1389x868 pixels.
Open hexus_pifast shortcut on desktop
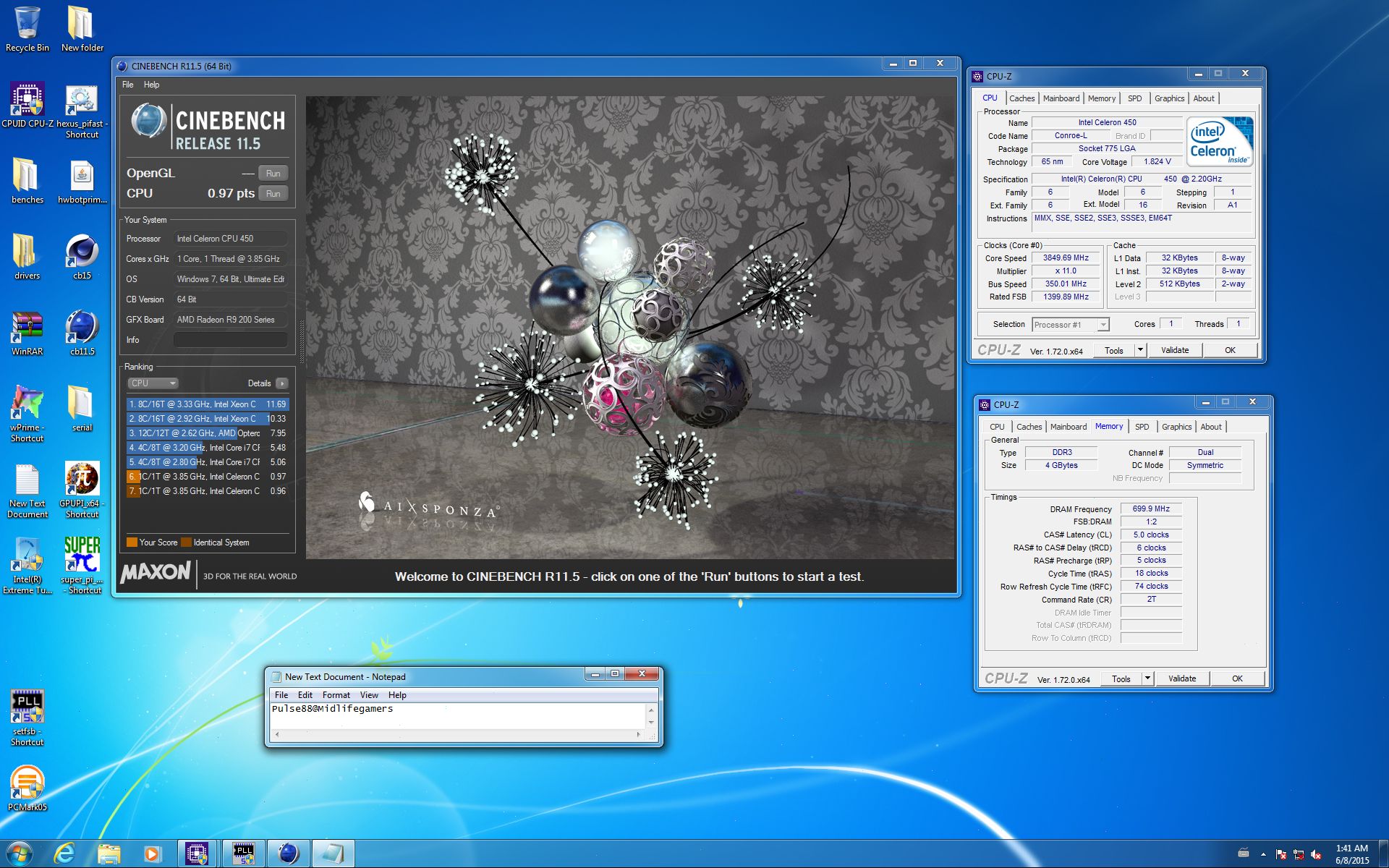point(82,111)
